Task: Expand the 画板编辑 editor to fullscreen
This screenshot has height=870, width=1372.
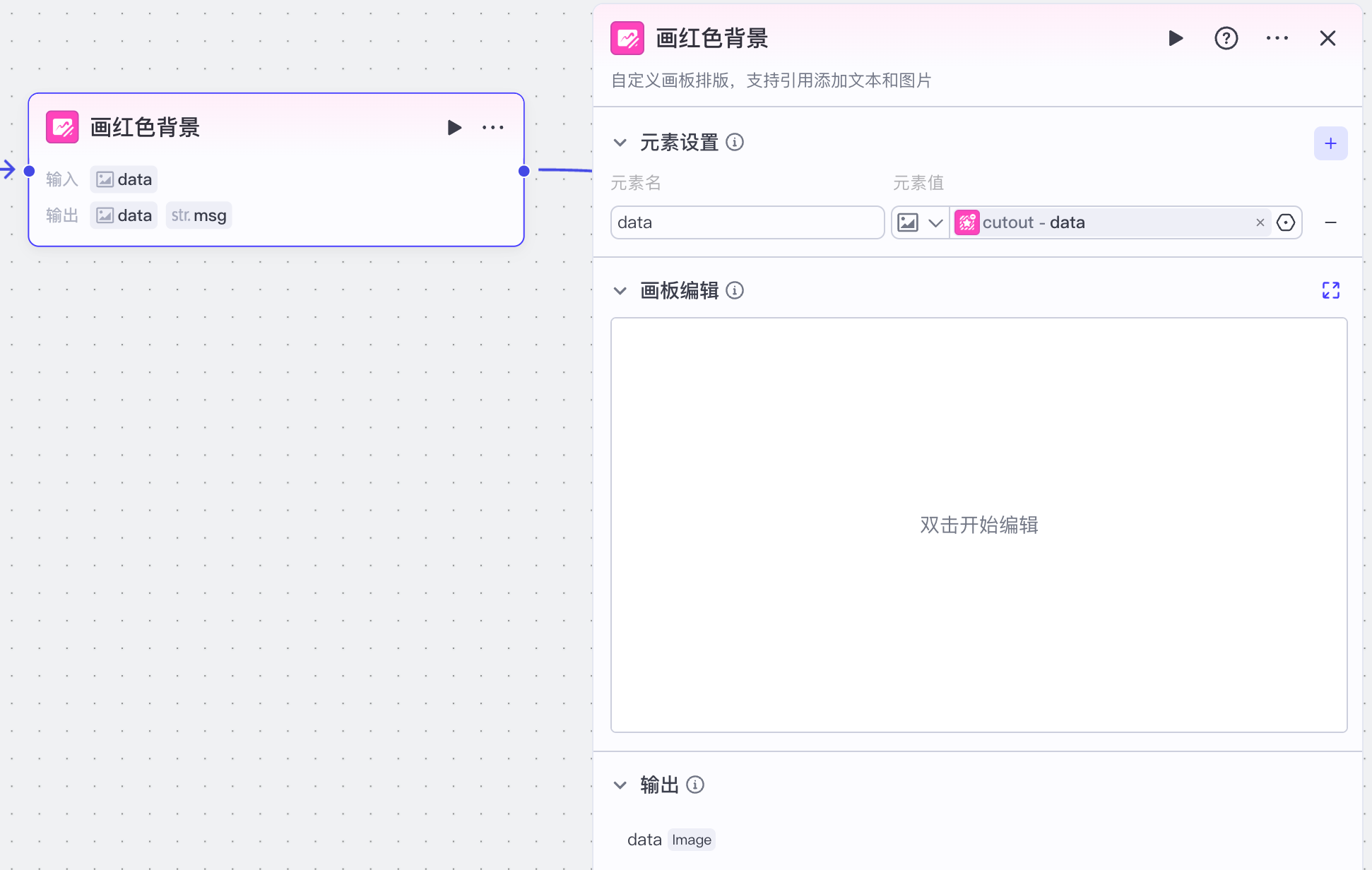Action: pos(1330,290)
